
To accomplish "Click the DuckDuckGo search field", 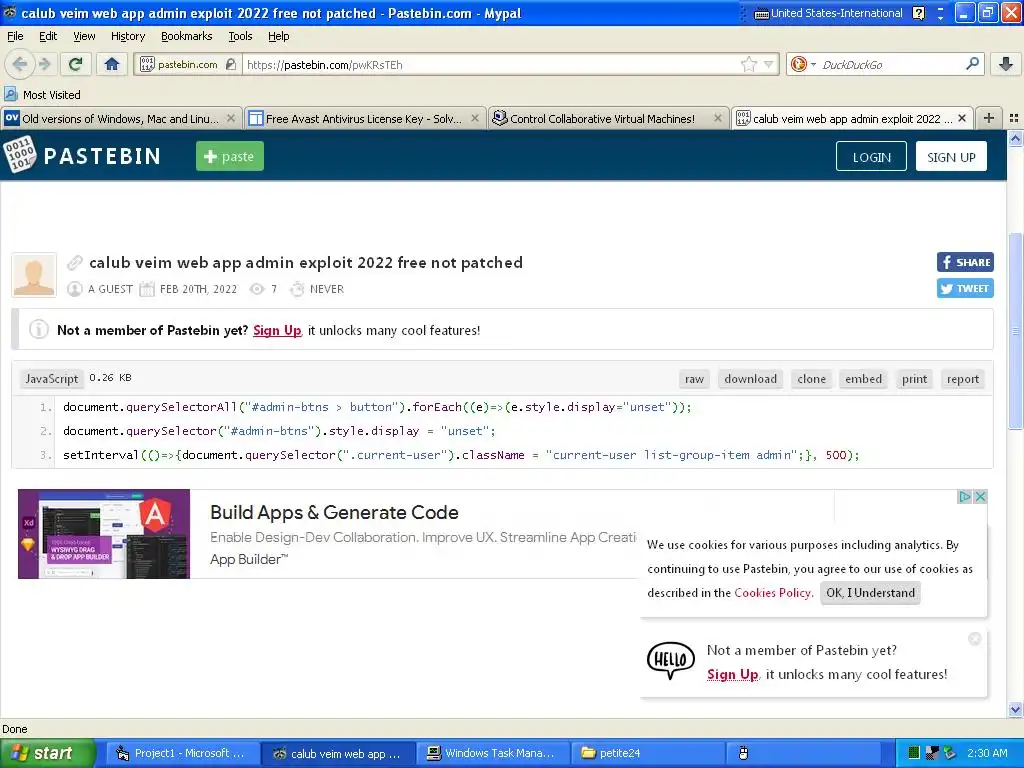I will (x=891, y=64).
